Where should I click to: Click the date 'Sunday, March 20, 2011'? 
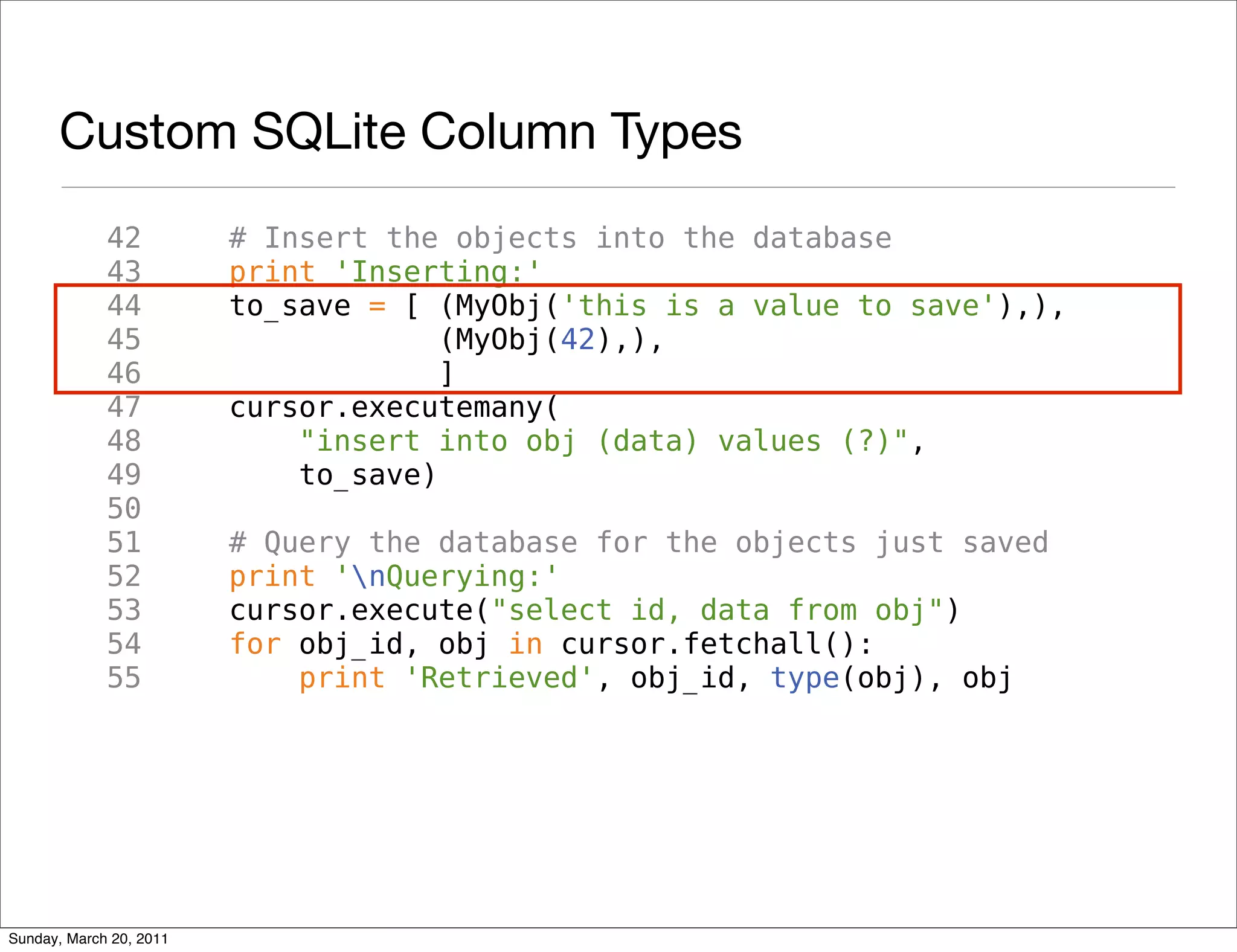pyautogui.click(x=88, y=939)
